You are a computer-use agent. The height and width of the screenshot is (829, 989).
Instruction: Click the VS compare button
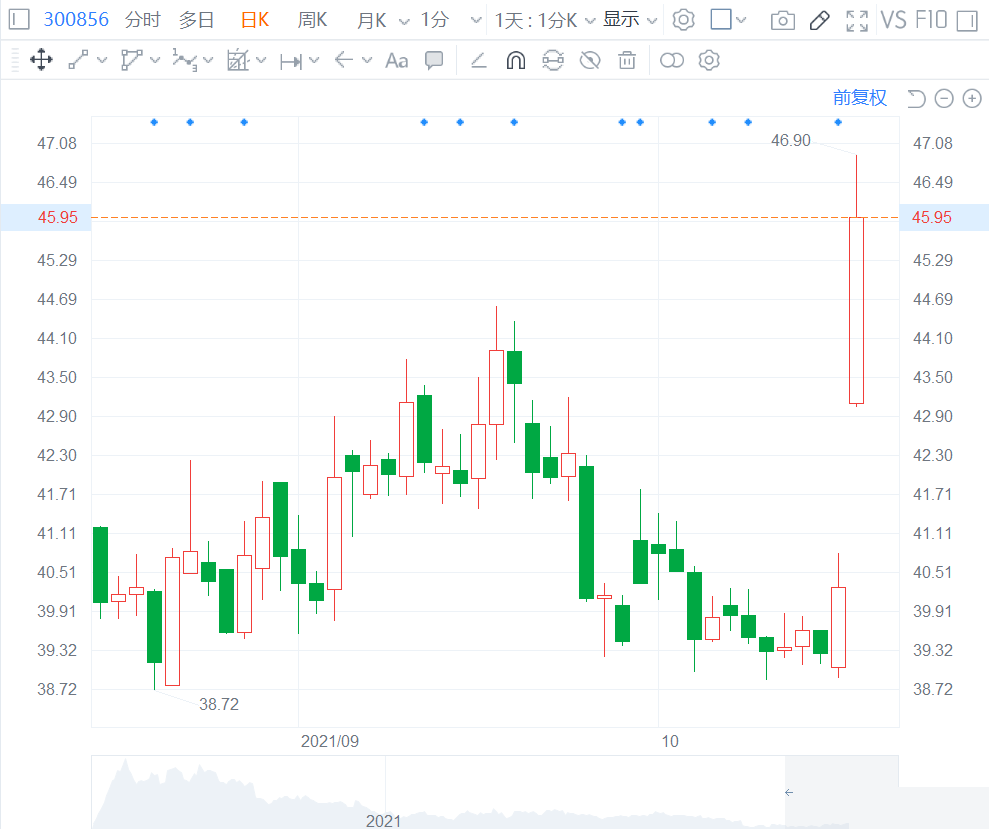[x=894, y=20]
